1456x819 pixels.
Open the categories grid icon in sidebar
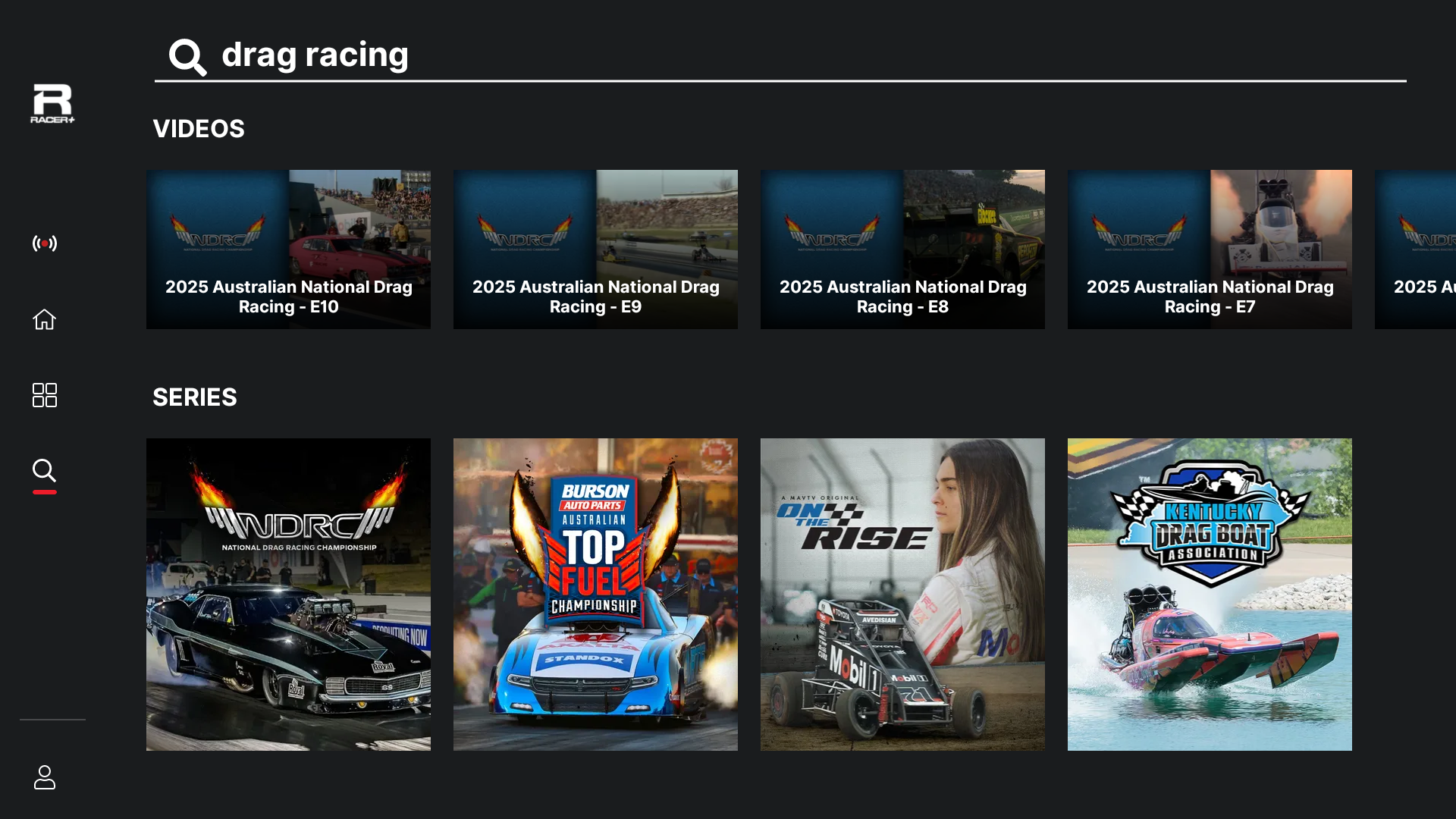[x=45, y=395]
